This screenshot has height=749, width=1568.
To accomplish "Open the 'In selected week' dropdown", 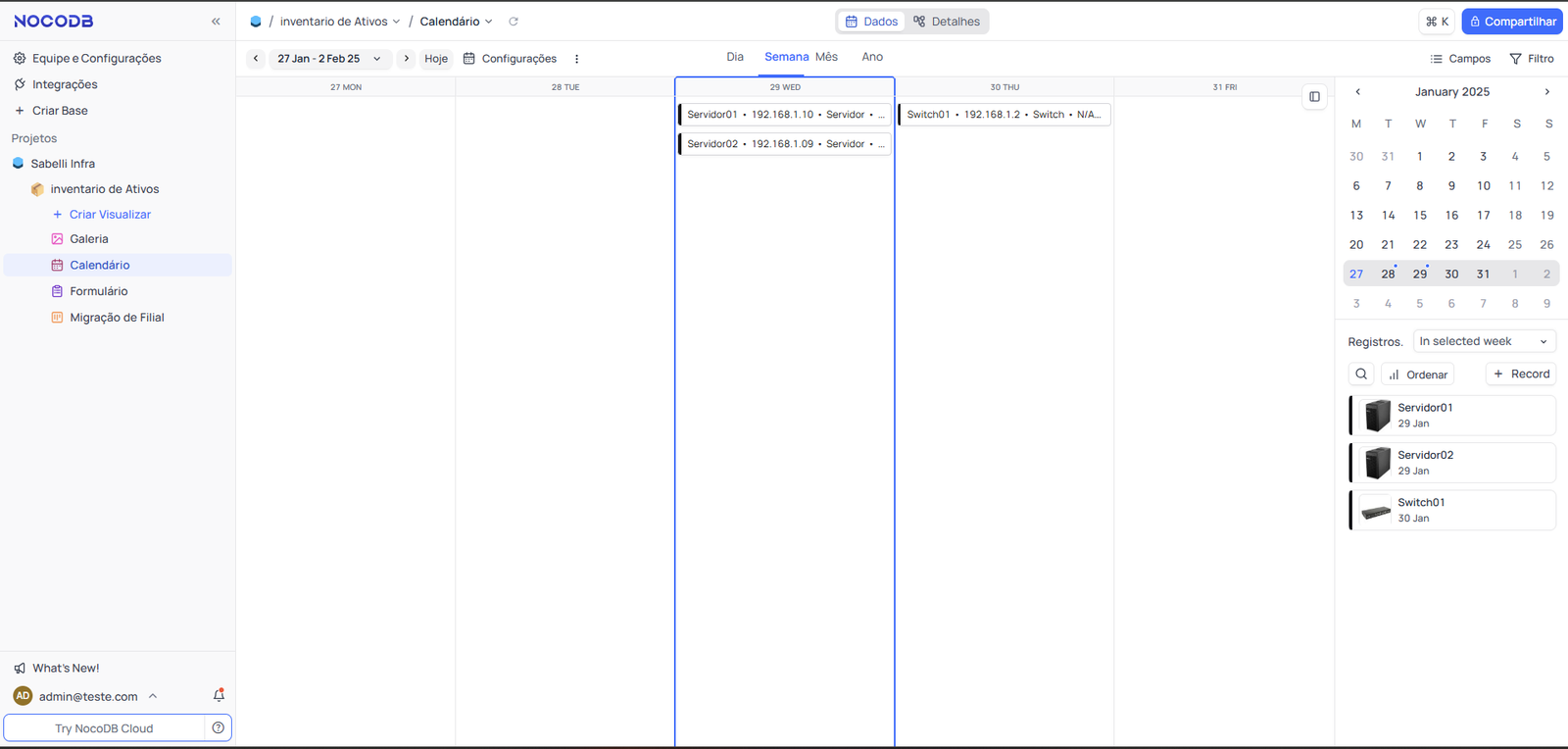I will [1484, 341].
